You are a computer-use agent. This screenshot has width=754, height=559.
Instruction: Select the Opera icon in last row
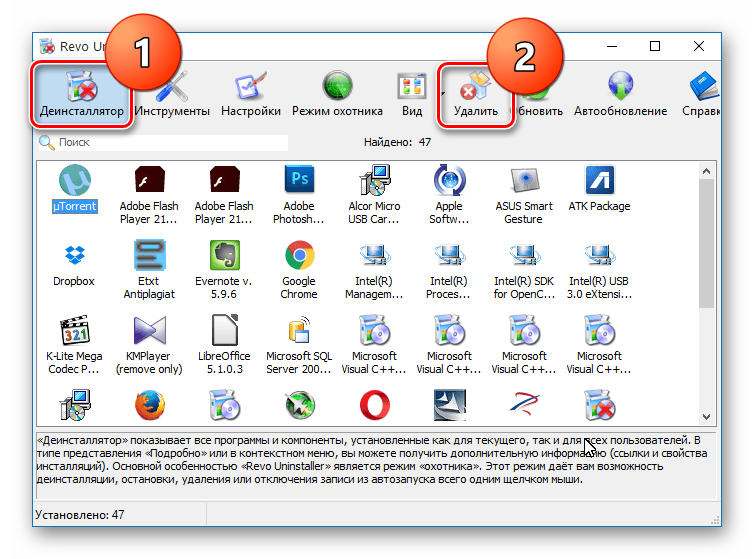[375, 405]
